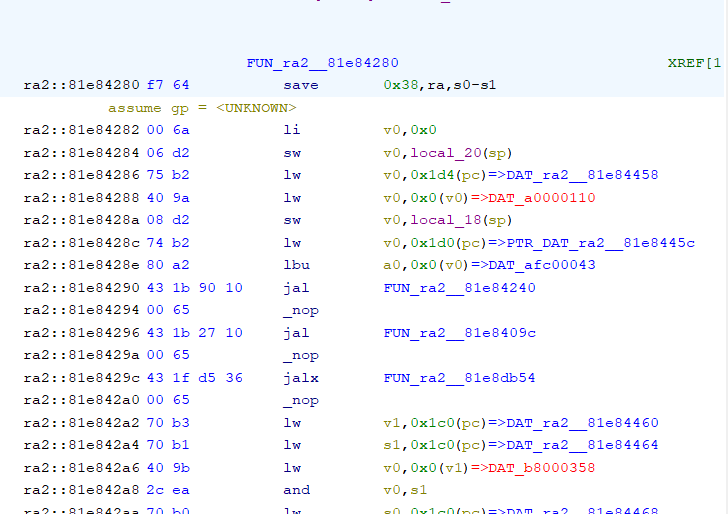Screen dimensions: 728x514
Task: Select address ra2::81e842a2
Action: (81, 423)
